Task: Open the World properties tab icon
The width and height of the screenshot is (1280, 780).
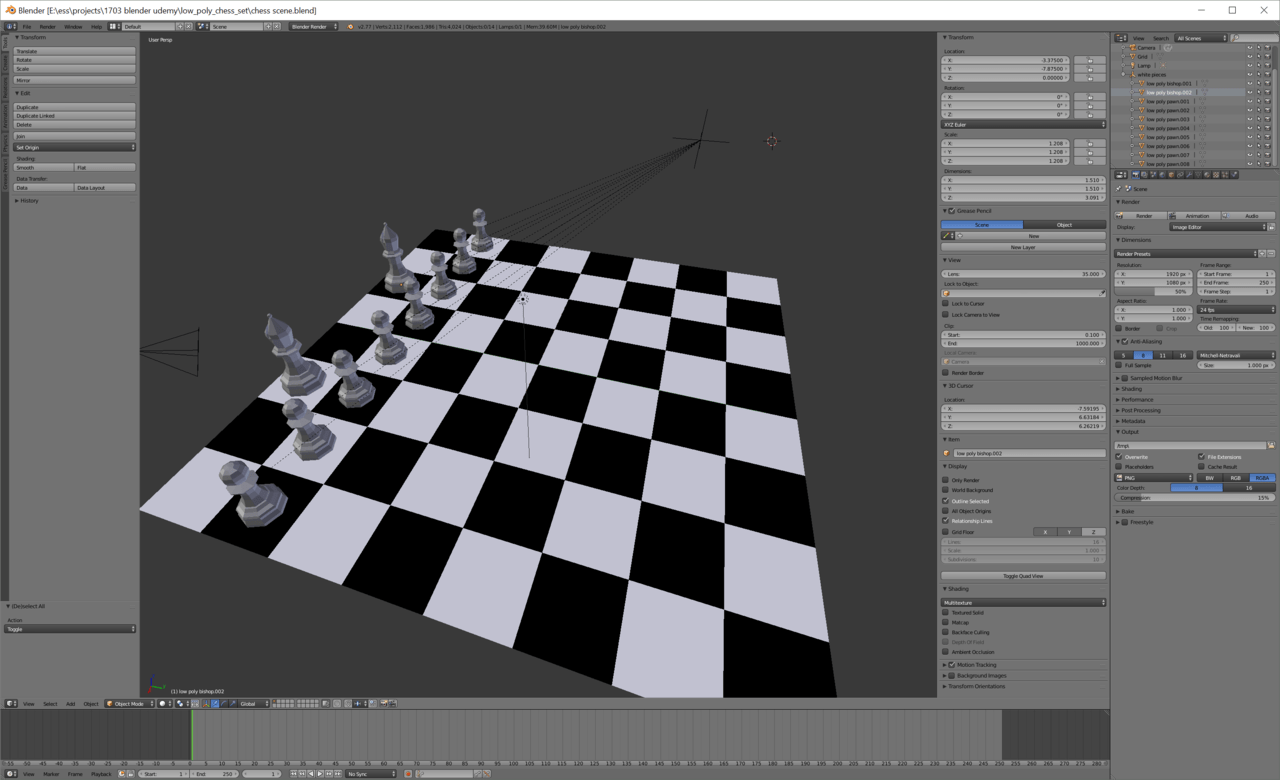Action: tap(1162, 175)
